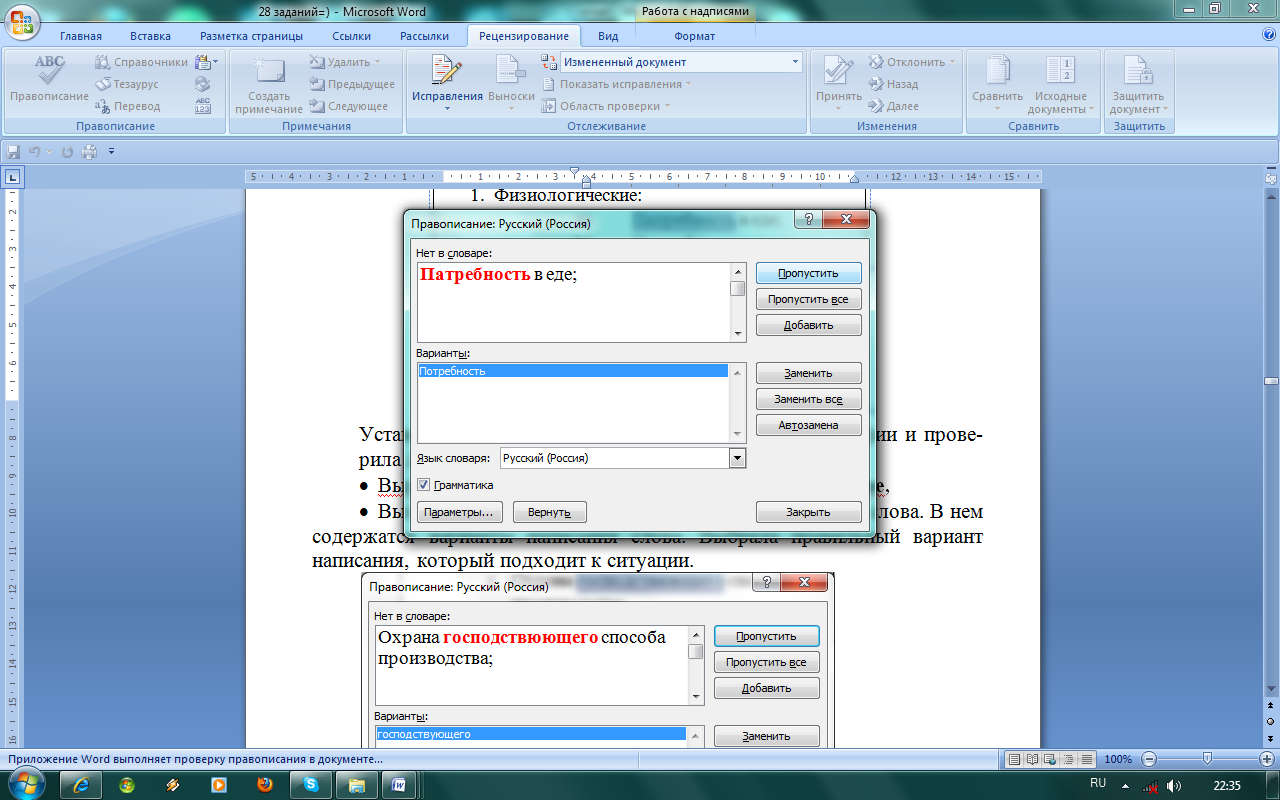The image size is (1280, 800).
Task: Open Язык словаря combo box
Action: point(623,458)
